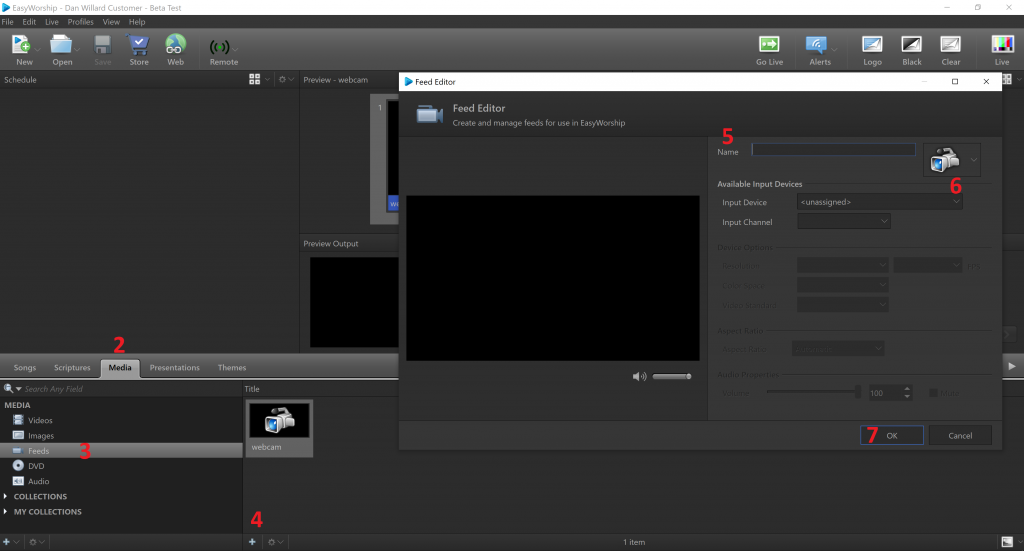Image resolution: width=1024 pixels, height=551 pixels.
Task: Open the File menu
Action: point(8,22)
